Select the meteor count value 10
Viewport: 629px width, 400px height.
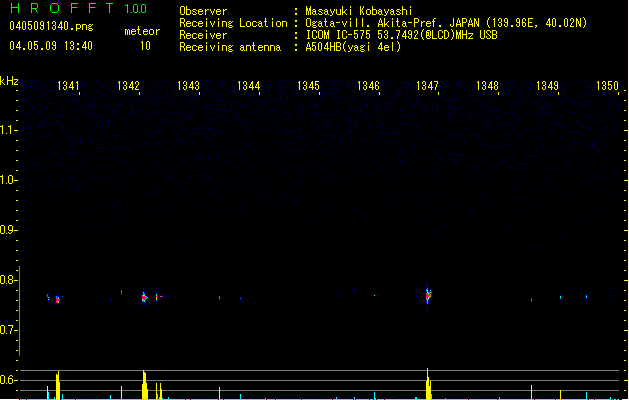click(145, 46)
